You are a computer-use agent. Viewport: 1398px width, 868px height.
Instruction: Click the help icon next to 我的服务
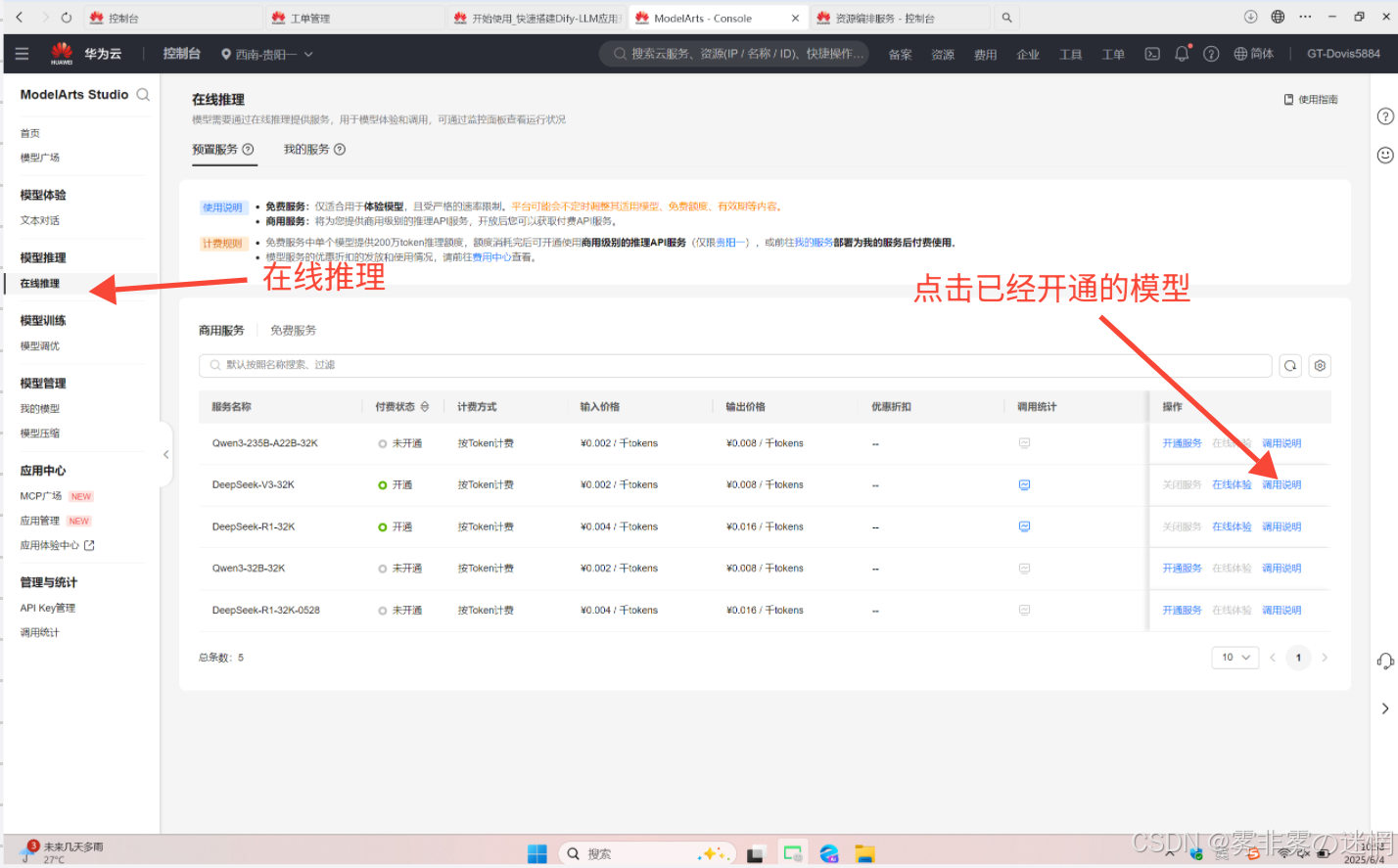pyautogui.click(x=340, y=150)
